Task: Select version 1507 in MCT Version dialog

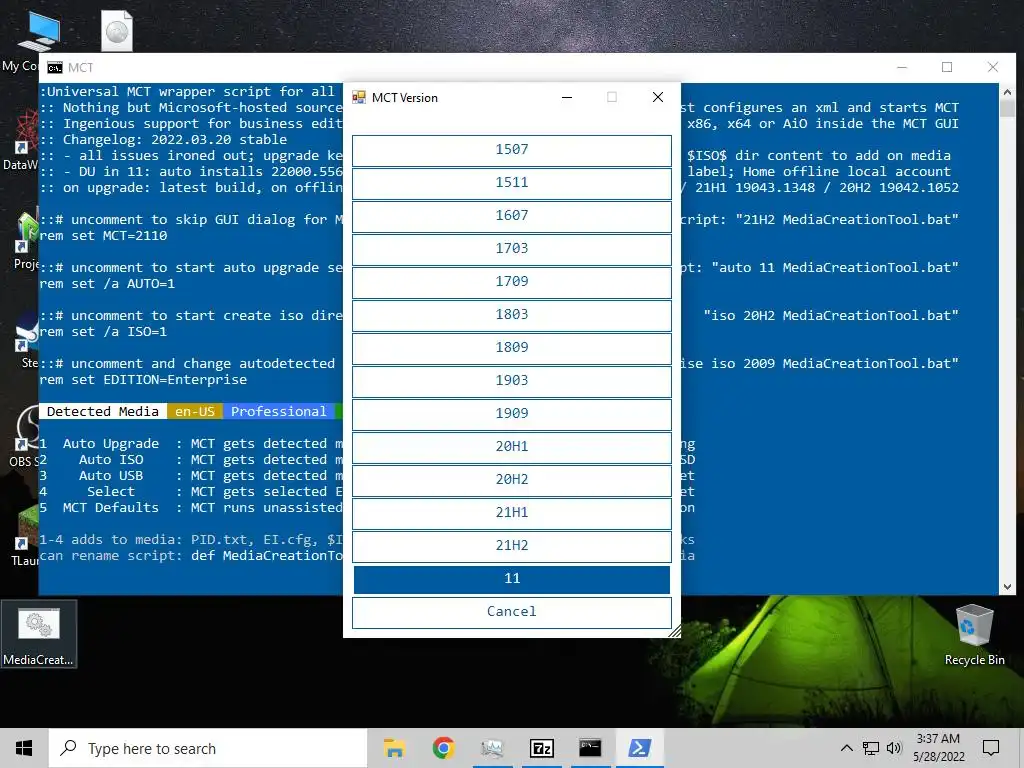Action: pos(511,150)
